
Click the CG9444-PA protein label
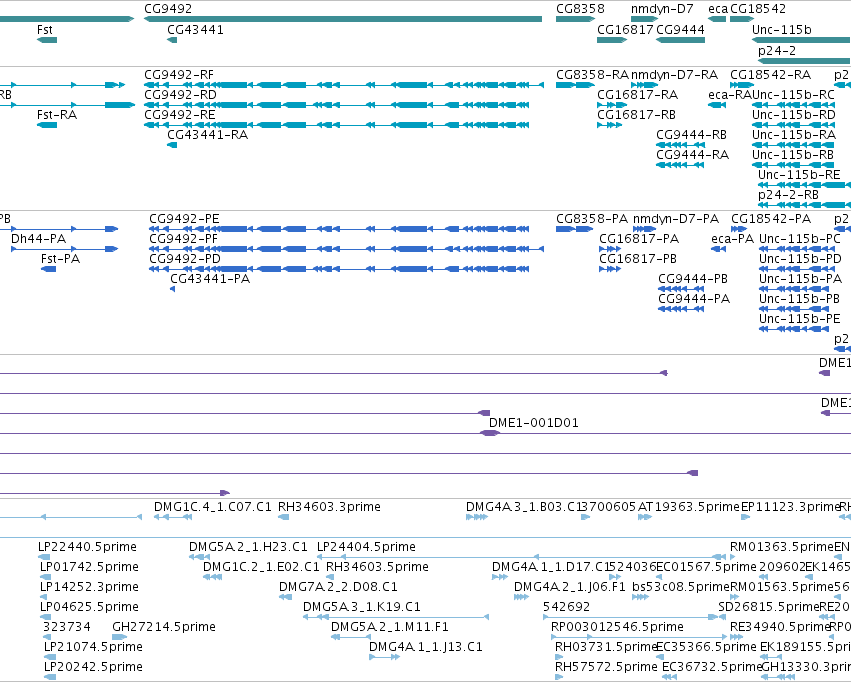pos(694,299)
